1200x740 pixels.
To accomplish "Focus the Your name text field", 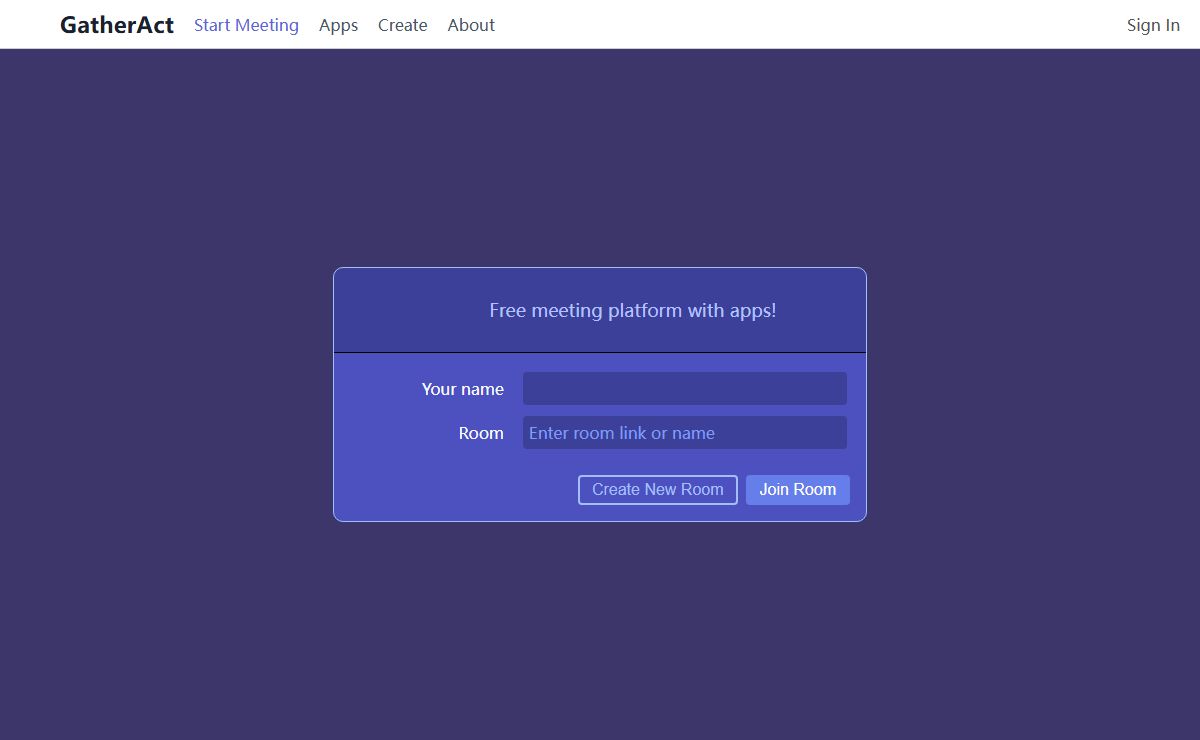I will pyautogui.click(x=684, y=389).
